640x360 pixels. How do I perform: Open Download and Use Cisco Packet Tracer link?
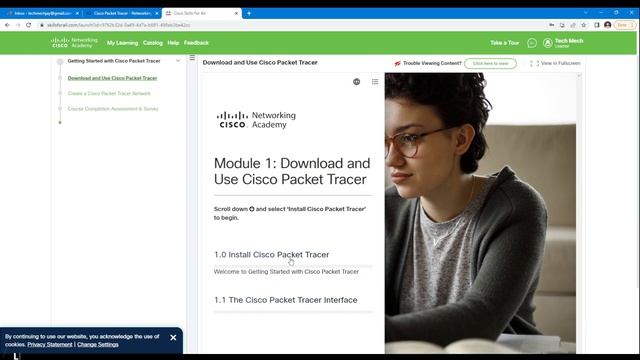112,78
